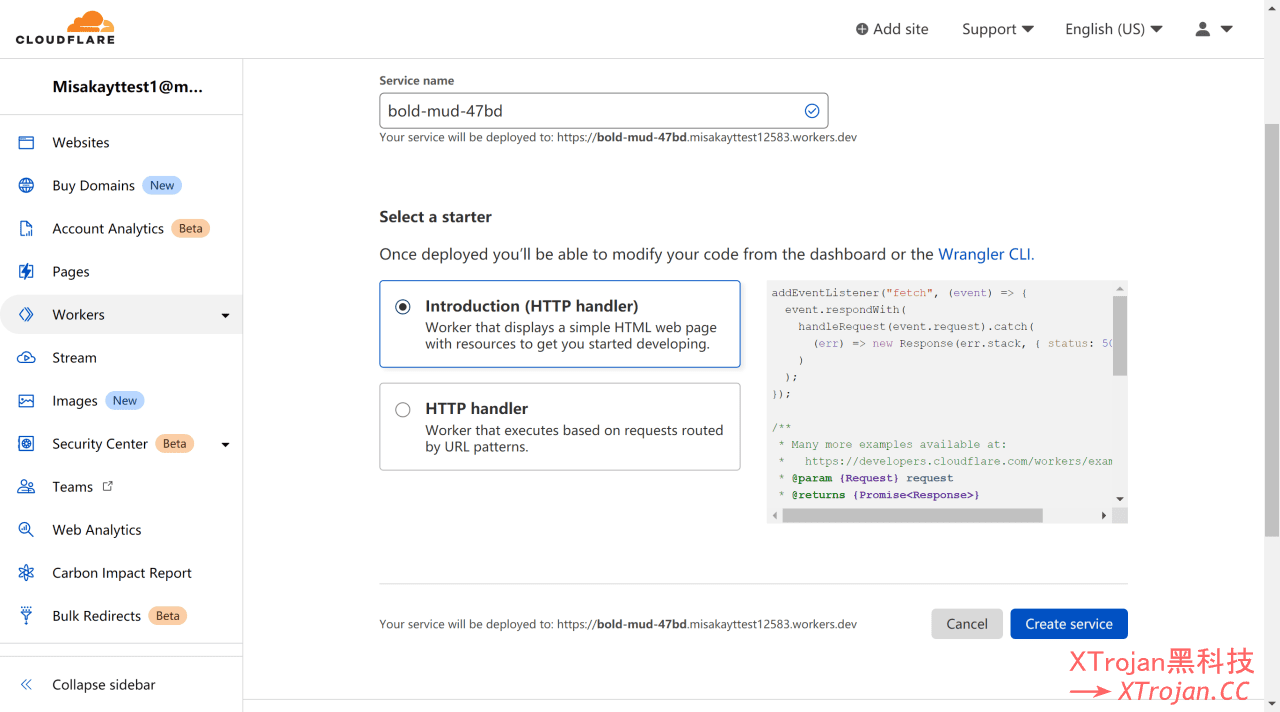The width and height of the screenshot is (1280, 712).
Task: Click Collapse sidebar label
Action: click(x=104, y=685)
